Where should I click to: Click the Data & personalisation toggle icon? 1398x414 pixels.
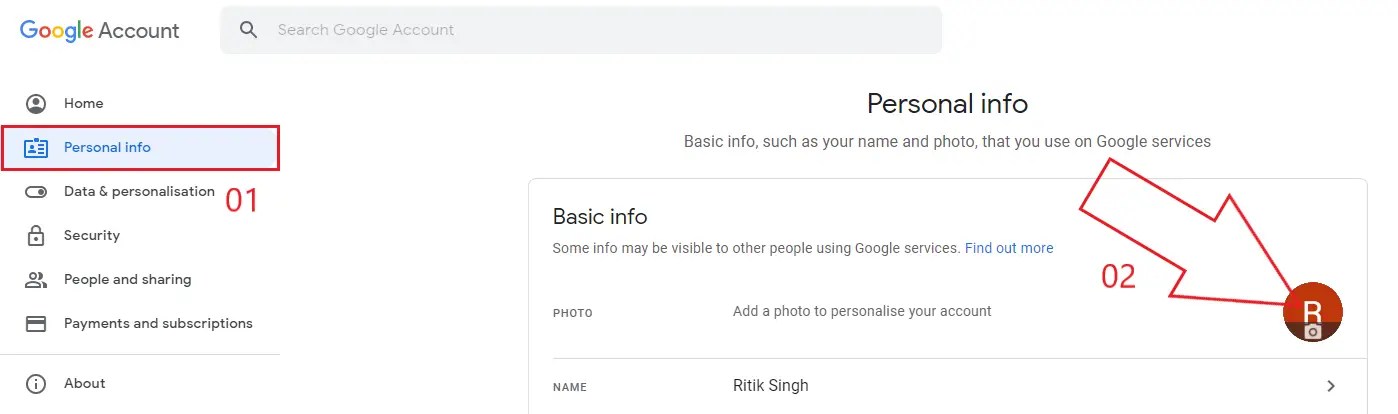click(36, 192)
